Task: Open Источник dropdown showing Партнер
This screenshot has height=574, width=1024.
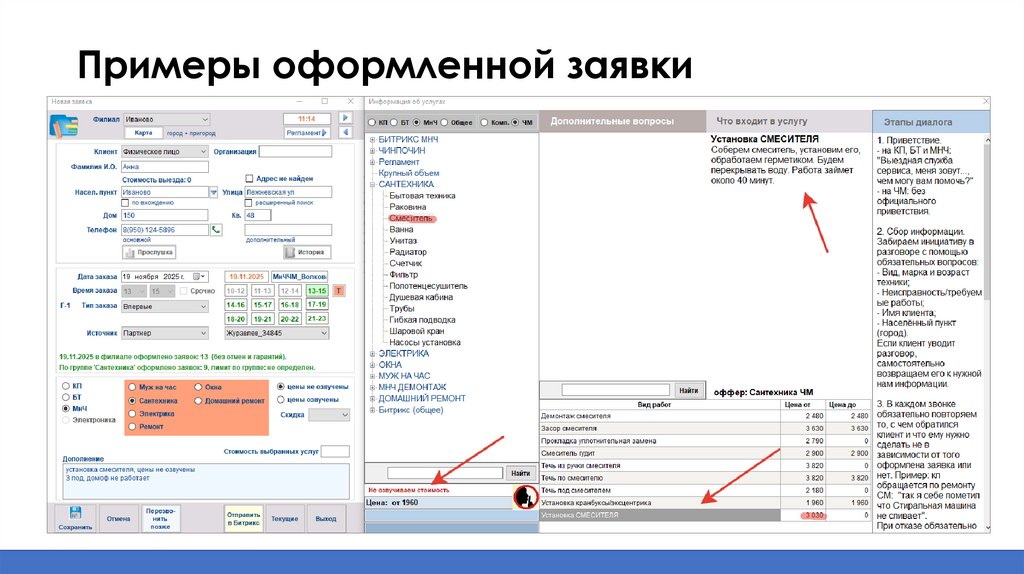Action: click(x=165, y=333)
